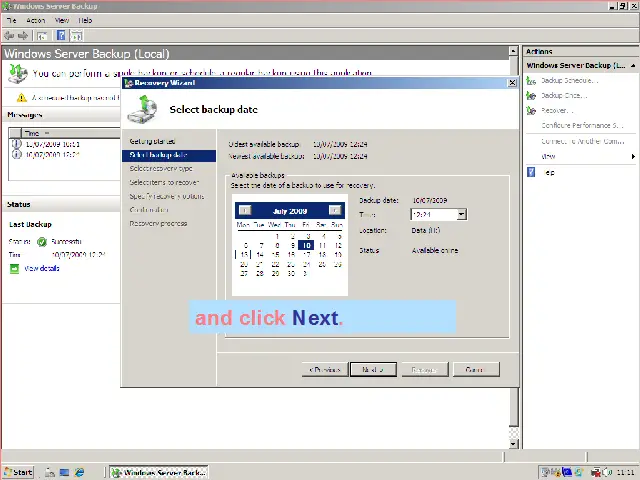Click the View details link under Last Backup

point(42,269)
